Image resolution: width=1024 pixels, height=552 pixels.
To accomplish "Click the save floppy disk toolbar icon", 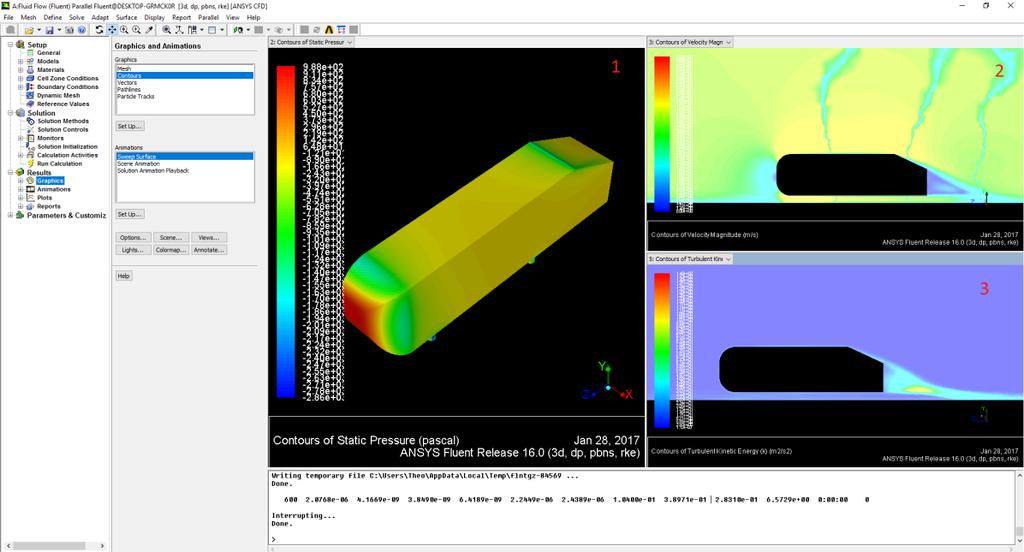I will pos(49,30).
